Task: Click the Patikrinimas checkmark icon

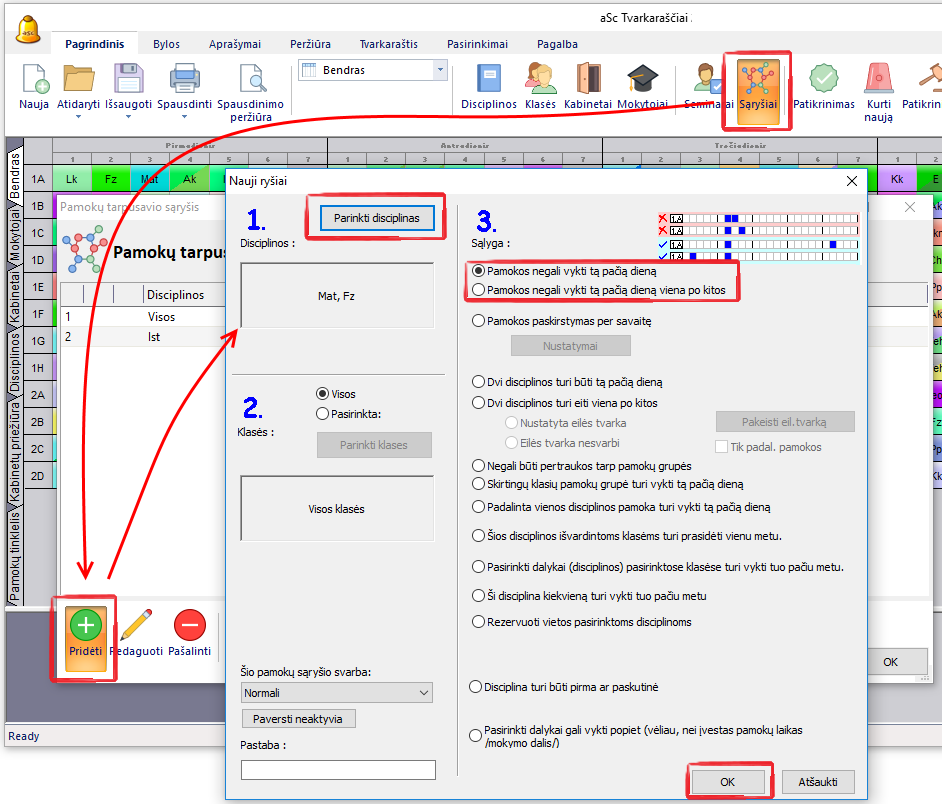Action: [x=823, y=80]
